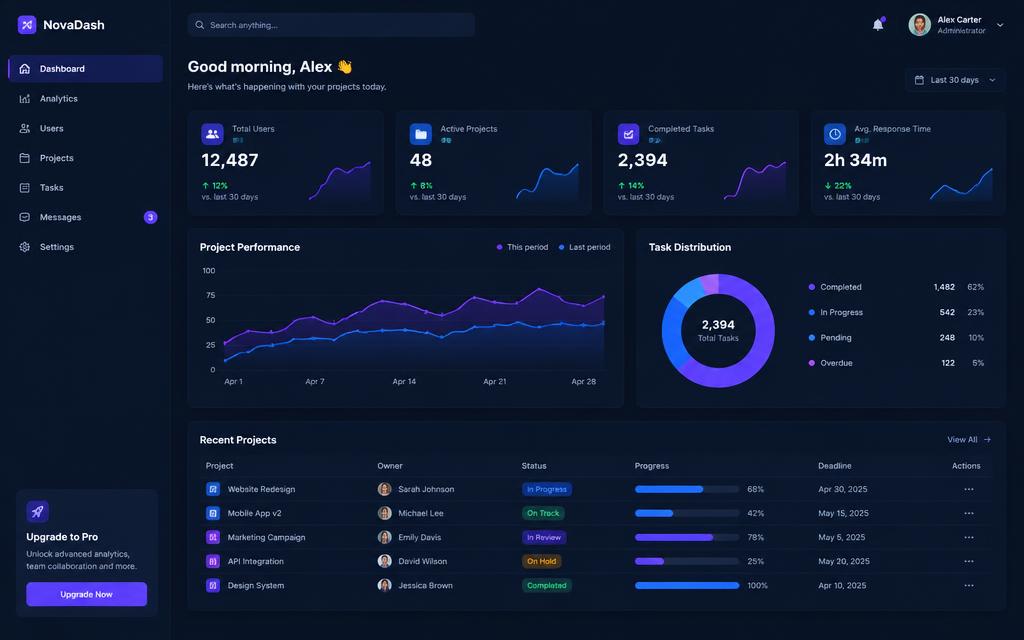Toggle Pending in Task Distribution legend
Viewport: 1024px width, 640px height.
coord(830,338)
